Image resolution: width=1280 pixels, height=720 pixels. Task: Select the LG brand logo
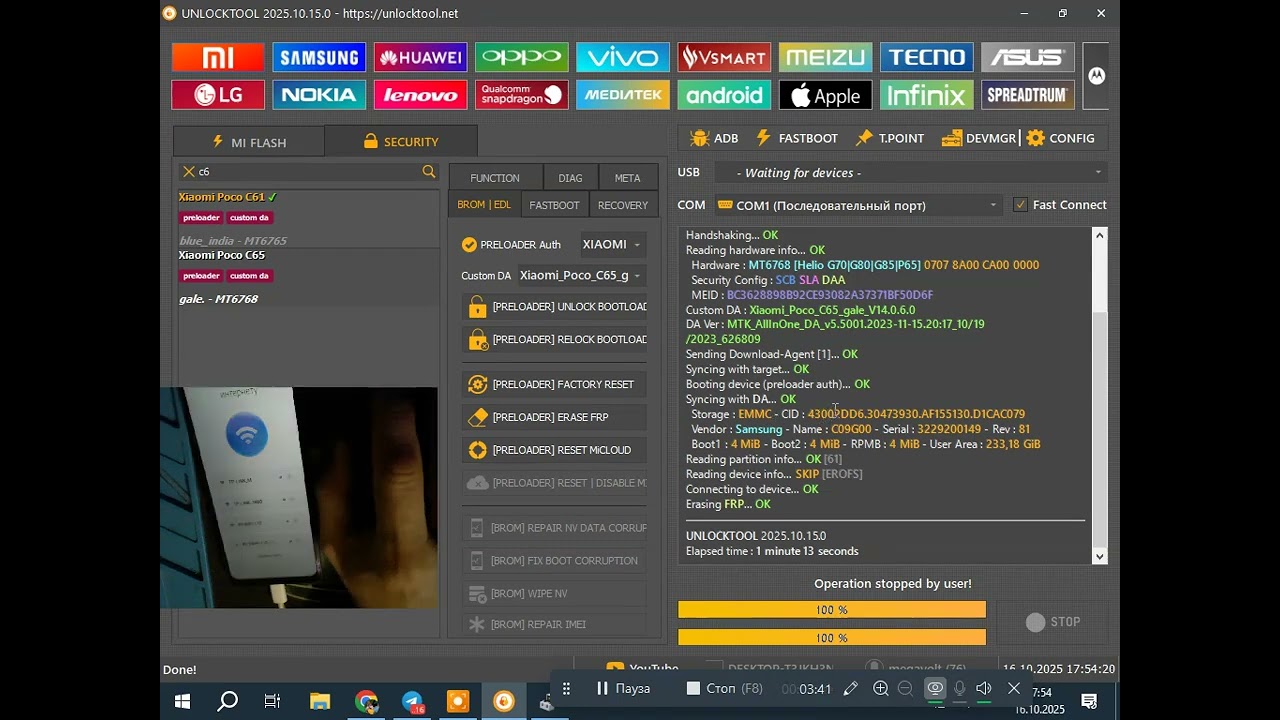pyautogui.click(x=218, y=95)
